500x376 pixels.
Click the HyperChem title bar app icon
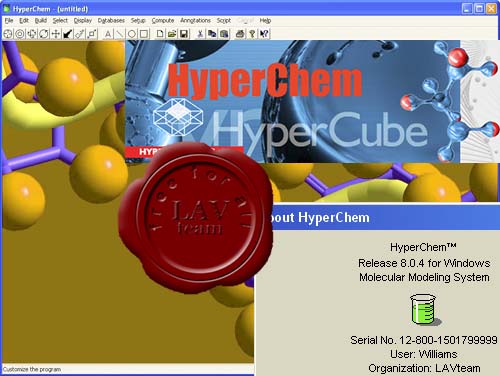[7, 9]
